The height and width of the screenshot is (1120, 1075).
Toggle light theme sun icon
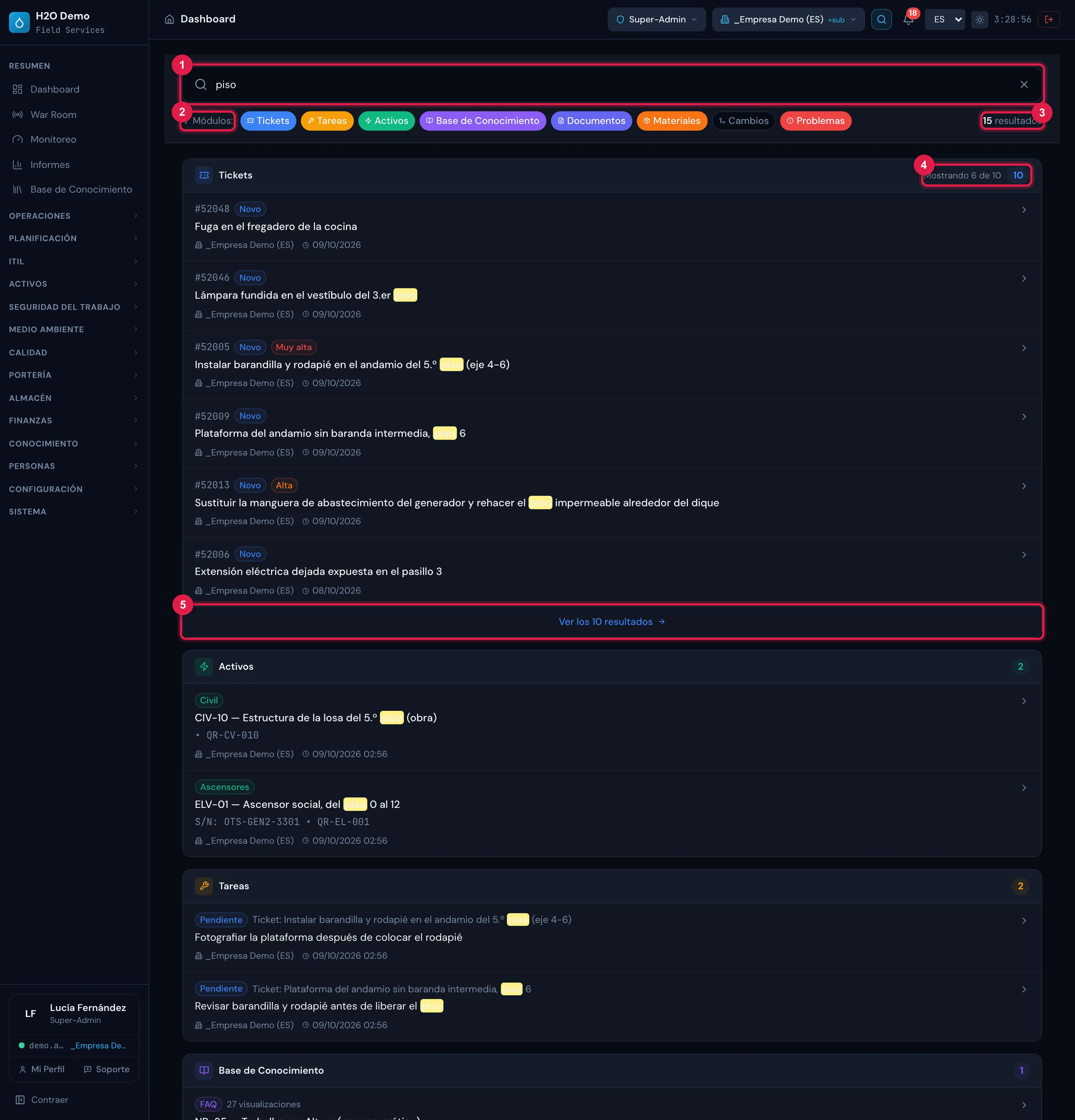pyautogui.click(x=979, y=19)
